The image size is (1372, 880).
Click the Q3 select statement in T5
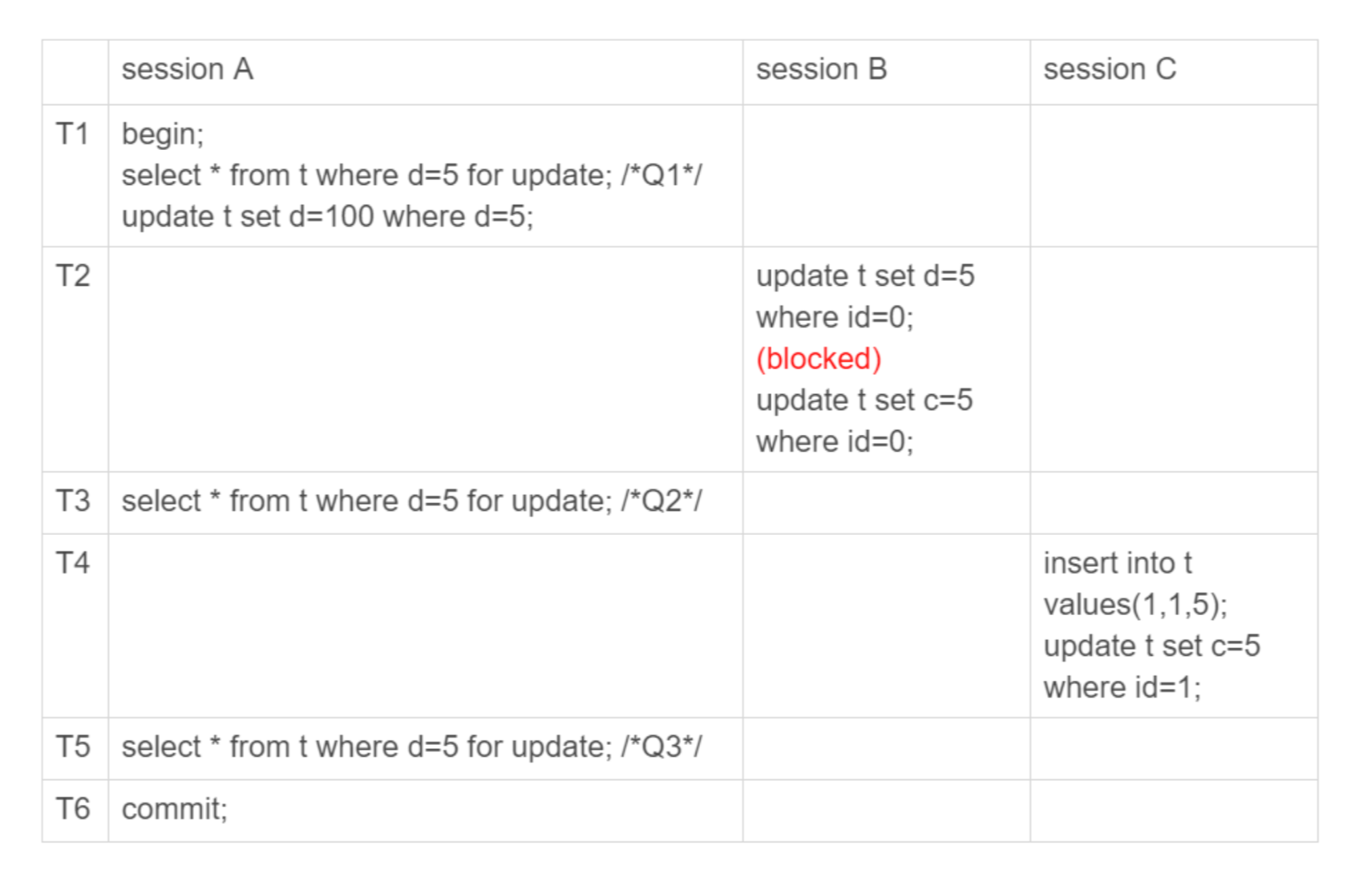pyautogui.click(x=412, y=747)
